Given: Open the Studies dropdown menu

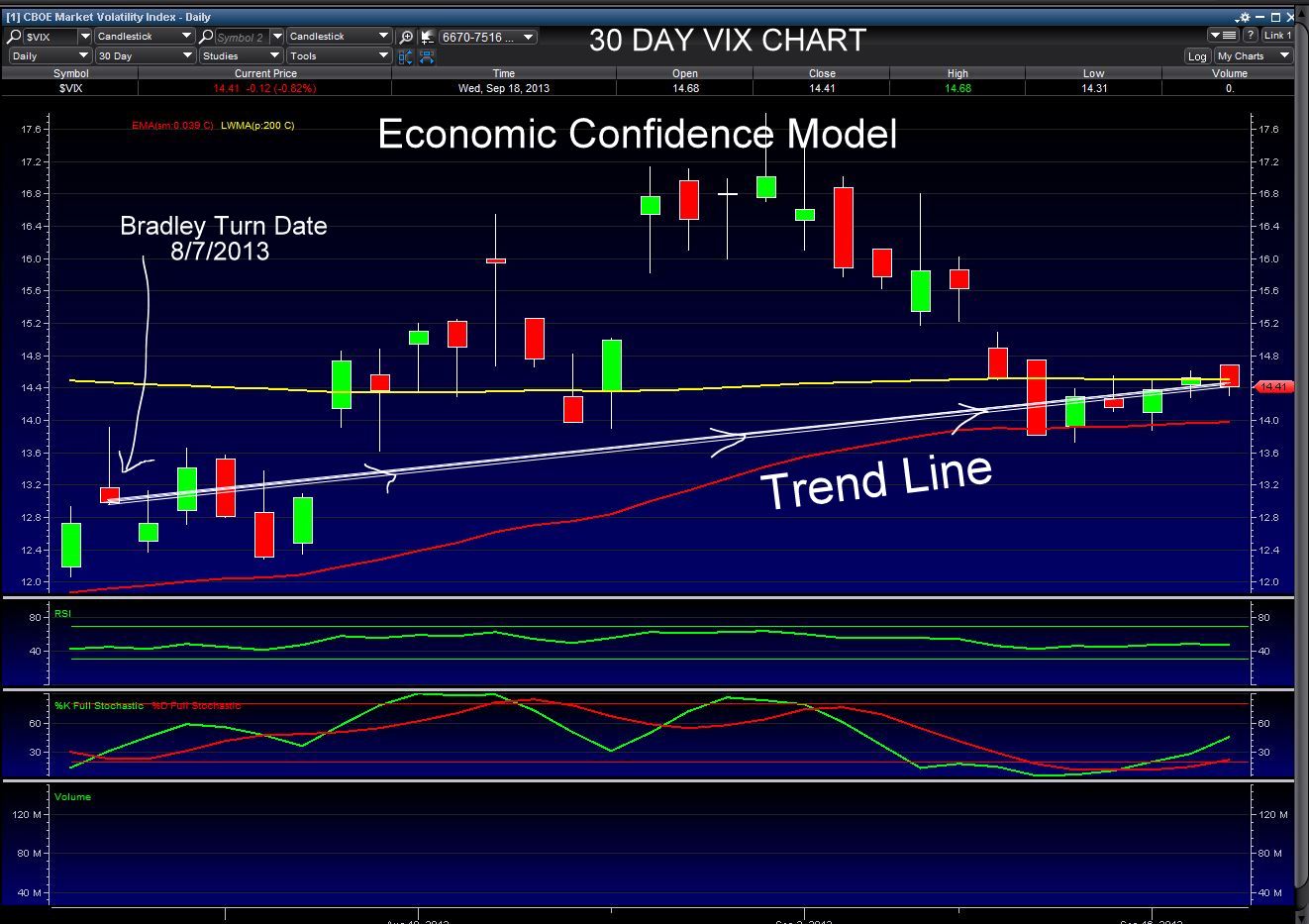Looking at the screenshot, I should click(241, 56).
